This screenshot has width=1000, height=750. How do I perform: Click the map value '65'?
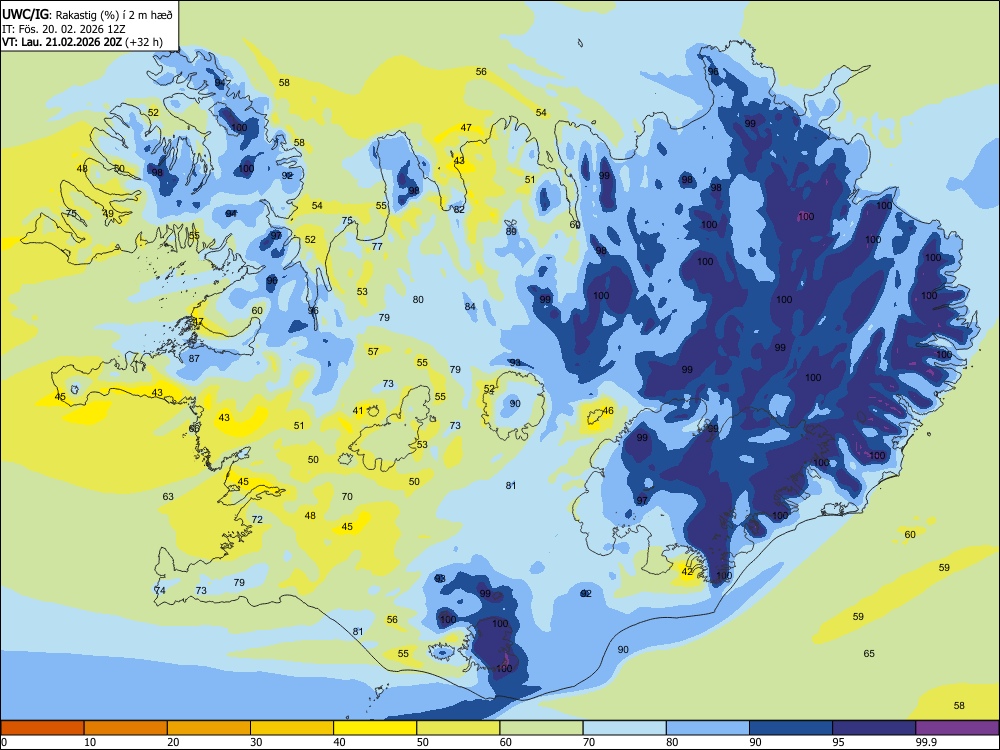point(869,654)
